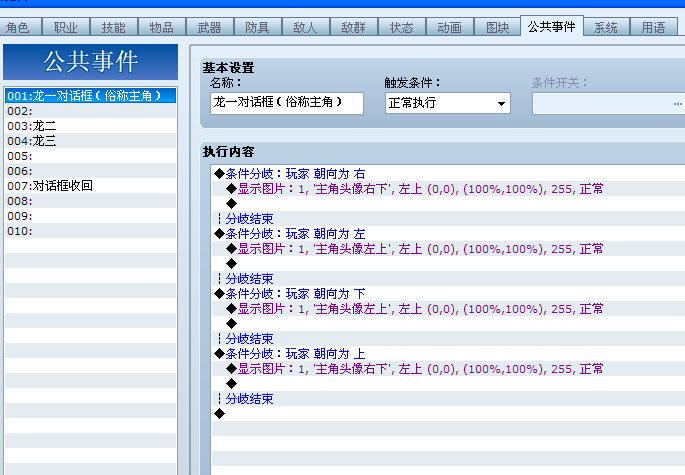Select 分歧结束 line after 朝向为 右 branch
Viewport: 685px width, 475px height.
[x=448, y=218]
